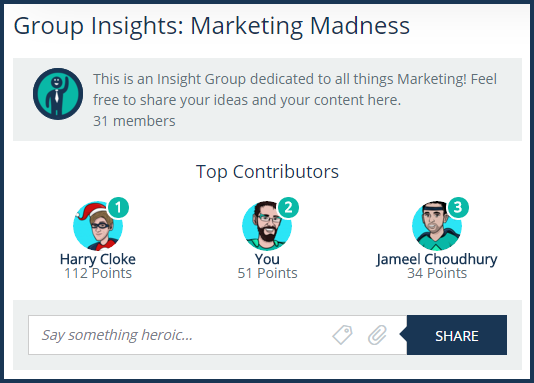534x383 pixels.
Task: Click the SHARE button
Action: (456, 335)
